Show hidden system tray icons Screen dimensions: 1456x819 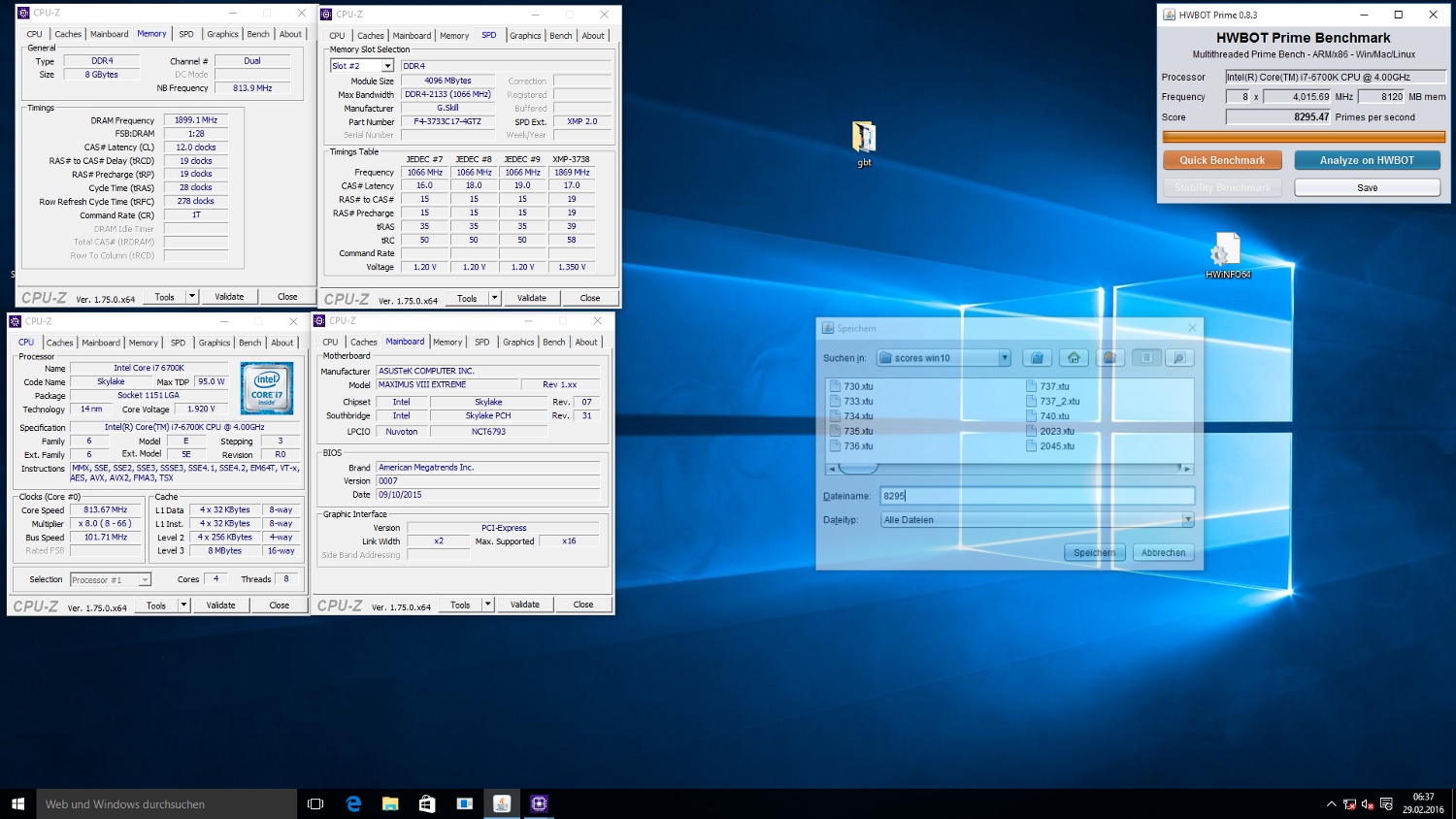pos(1331,804)
